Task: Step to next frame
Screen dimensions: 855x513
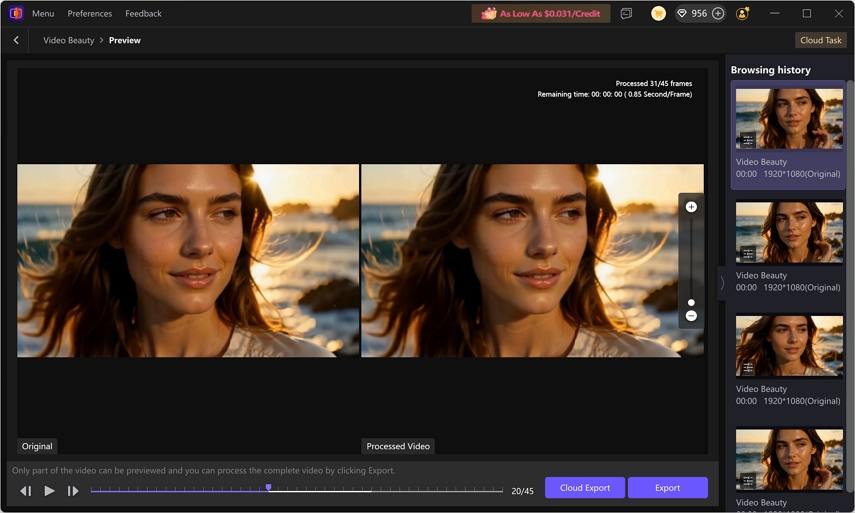Action: click(73, 491)
